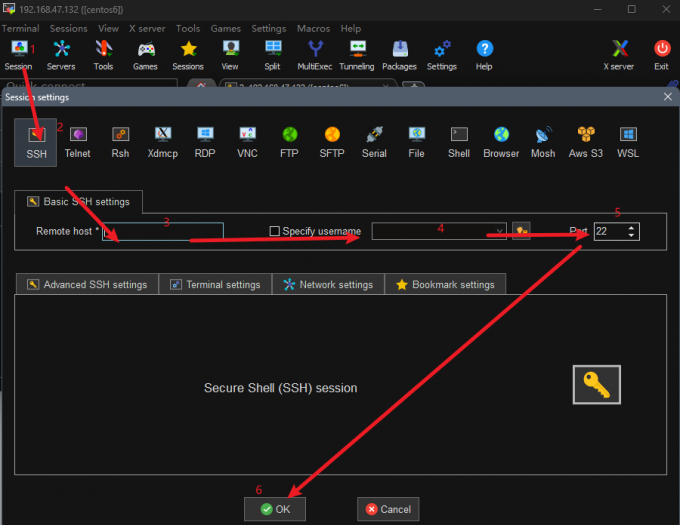Select the Aws S3 session type
The height and width of the screenshot is (525, 680).
click(585, 142)
